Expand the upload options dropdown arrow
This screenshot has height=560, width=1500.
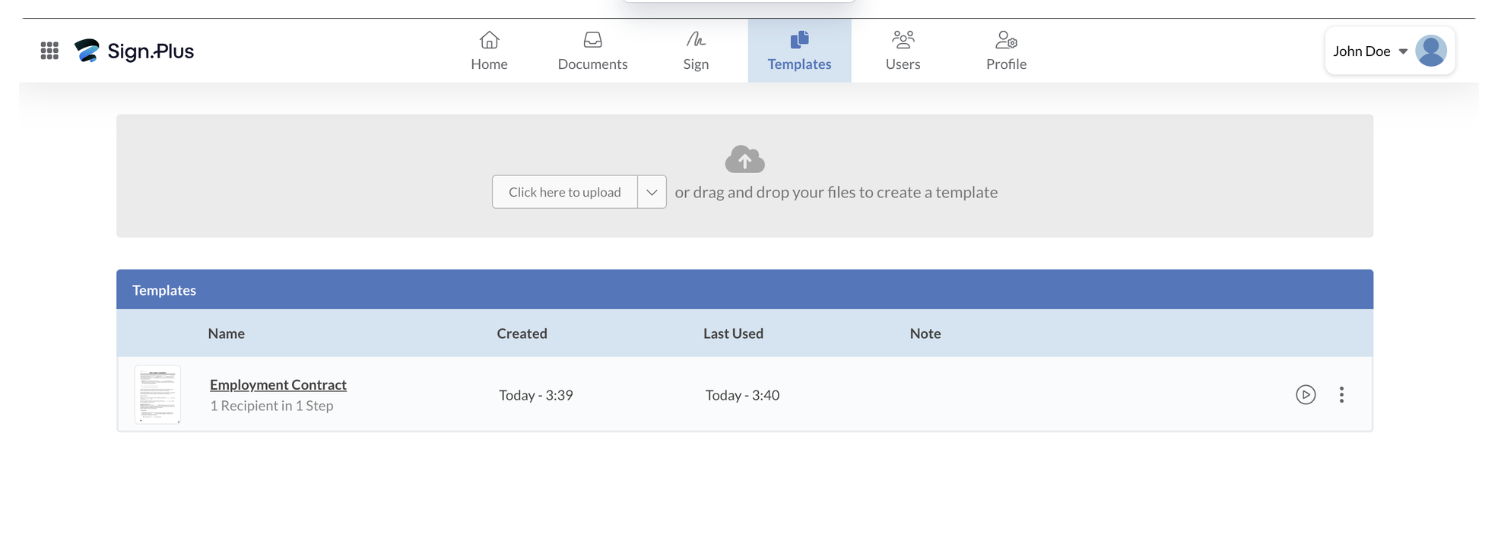tap(652, 192)
